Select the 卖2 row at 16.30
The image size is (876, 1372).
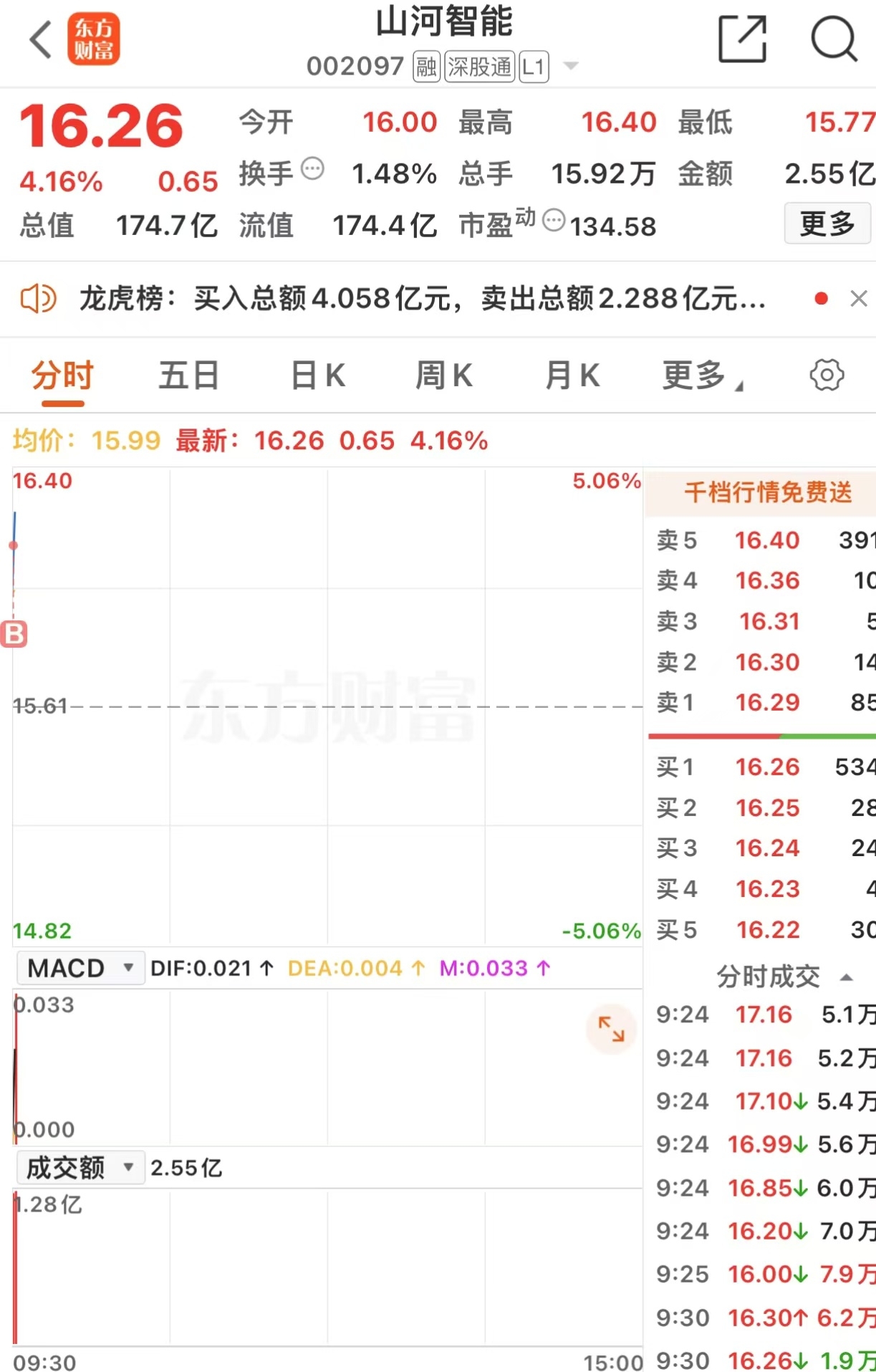[761, 662]
